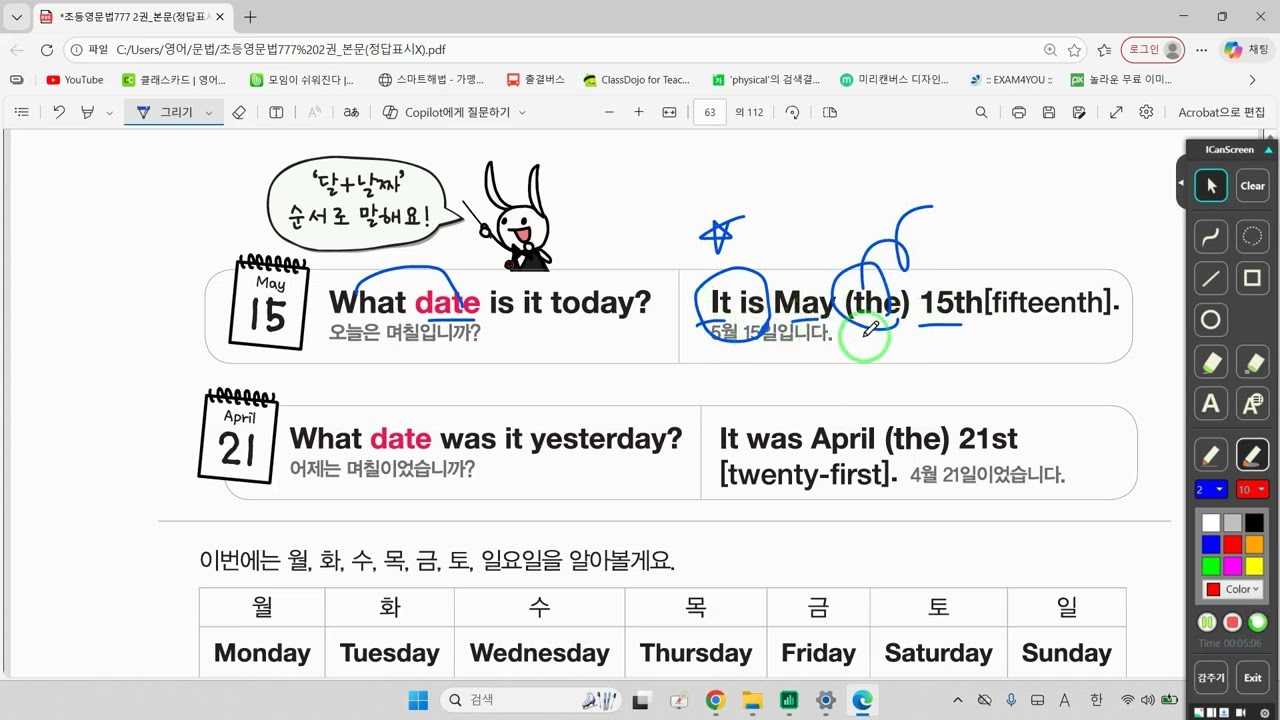Select the curved freehand line tool in ICanScreen

(1211, 237)
